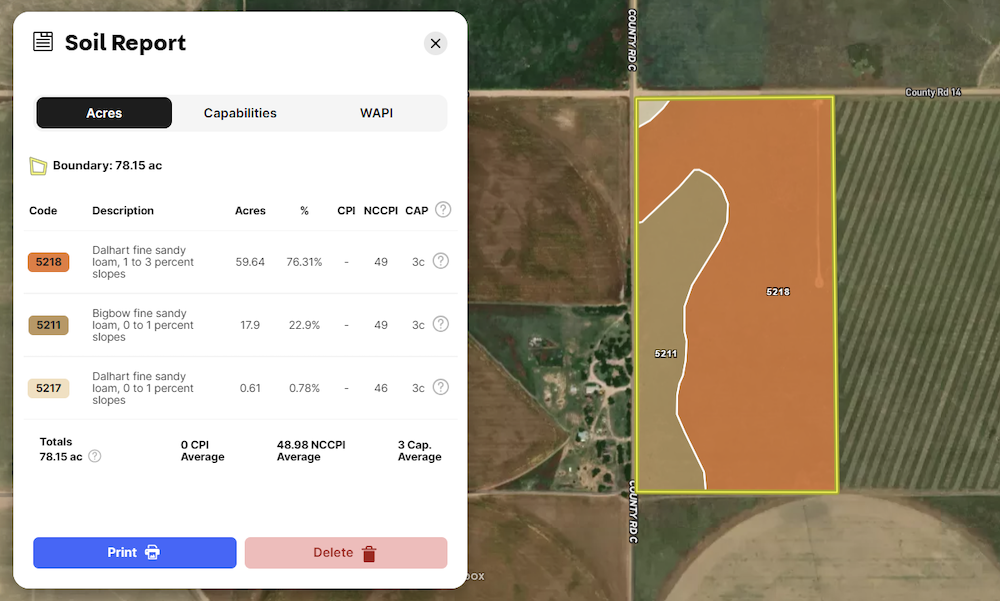Open help for soil 5218 row

coord(440,261)
